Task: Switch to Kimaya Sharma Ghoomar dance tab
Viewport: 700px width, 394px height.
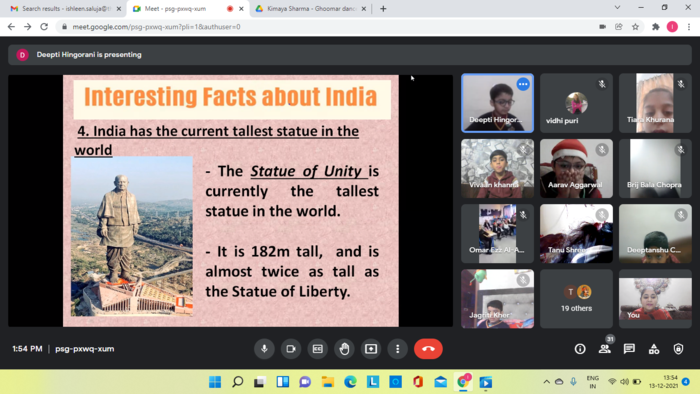Action: click(311, 8)
